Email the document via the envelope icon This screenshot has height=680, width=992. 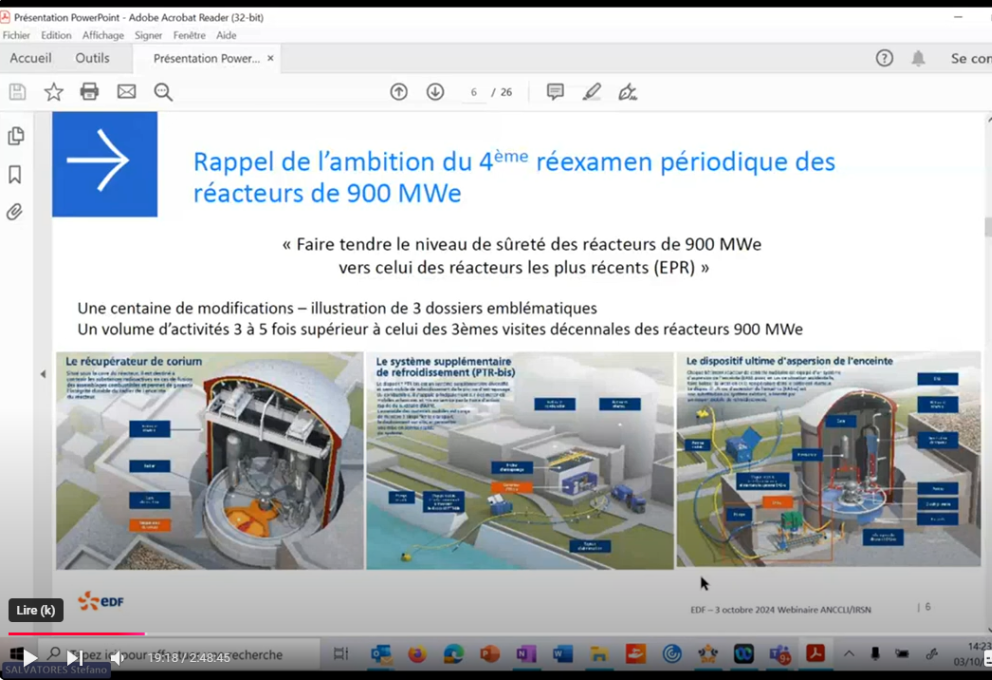(124, 91)
